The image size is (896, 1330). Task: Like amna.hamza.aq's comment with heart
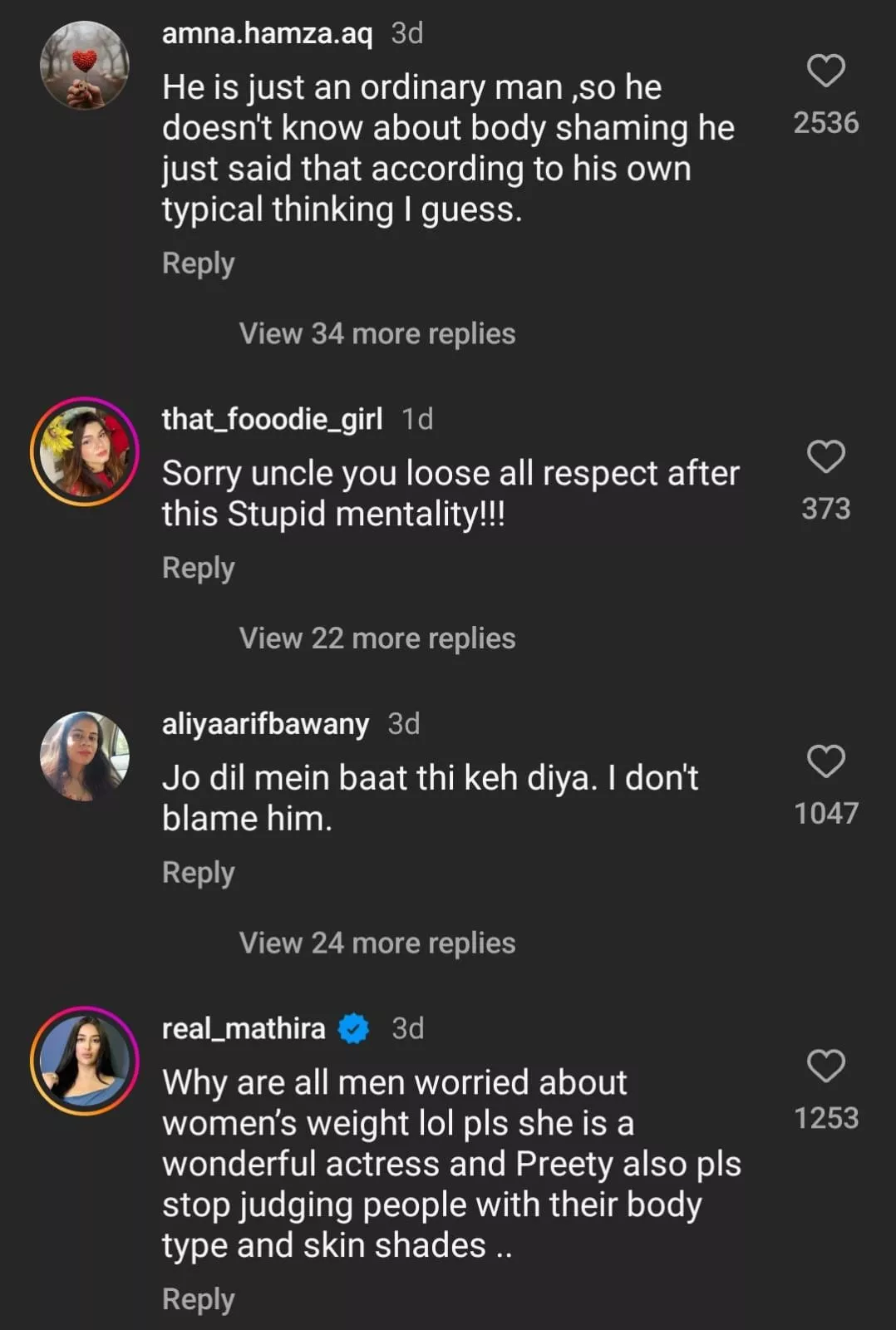[x=825, y=71]
